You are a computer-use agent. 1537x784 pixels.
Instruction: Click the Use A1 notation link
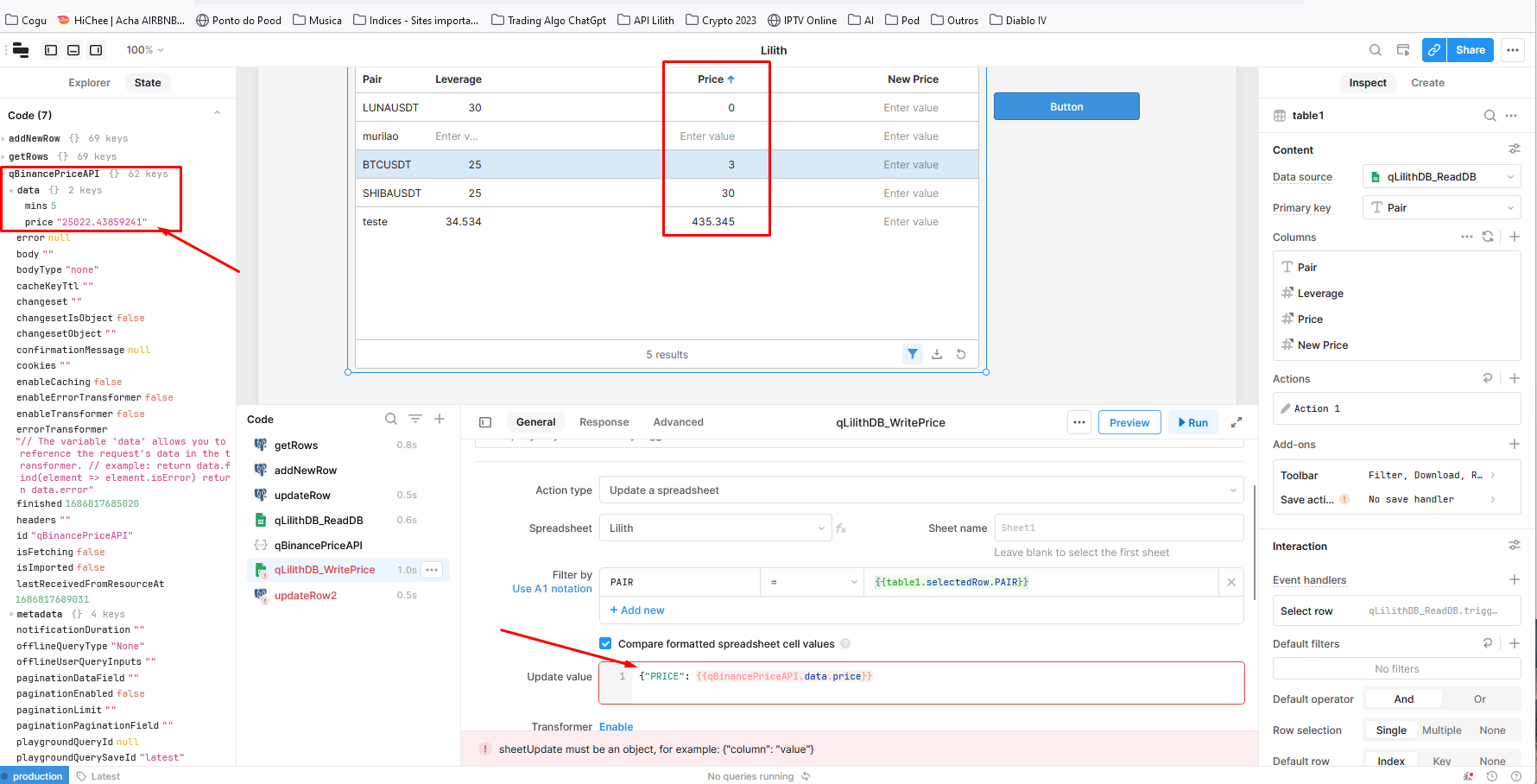(552, 589)
